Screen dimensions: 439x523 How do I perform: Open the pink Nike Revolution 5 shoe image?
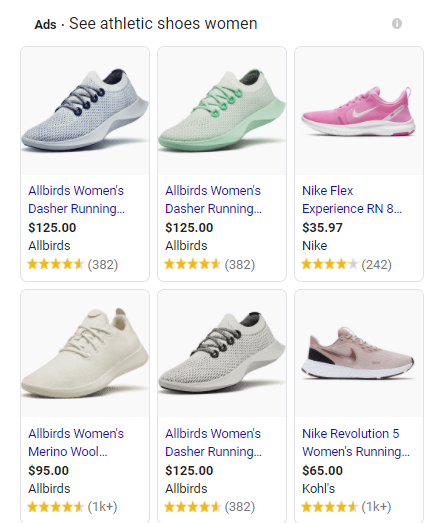359,354
